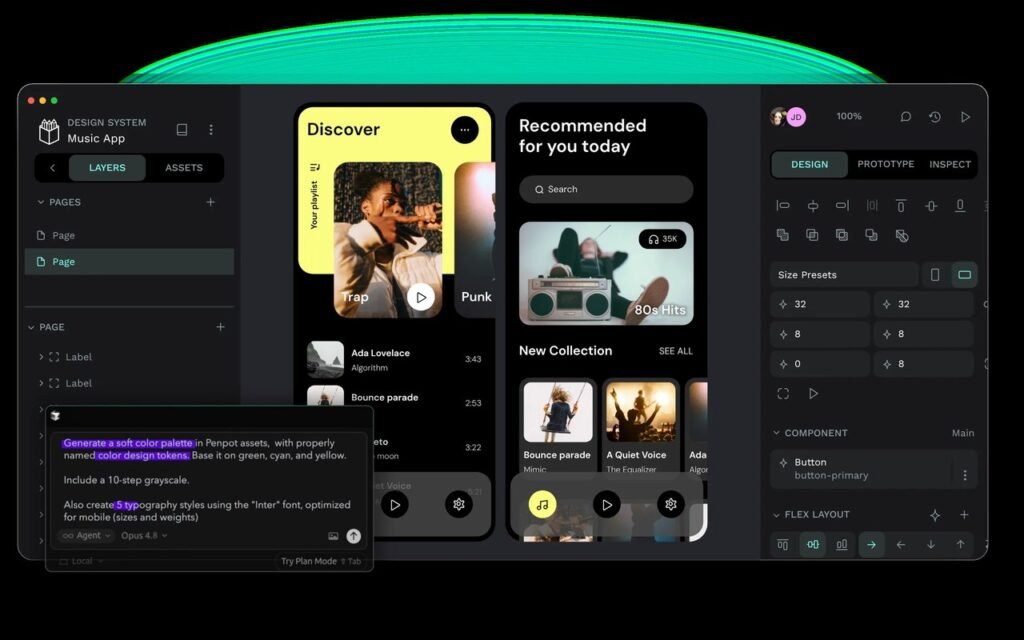Collapse the PAGE layers section
The height and width of the screenshot is (640, 1024).
pyautogui.click(x=31, y=327)
